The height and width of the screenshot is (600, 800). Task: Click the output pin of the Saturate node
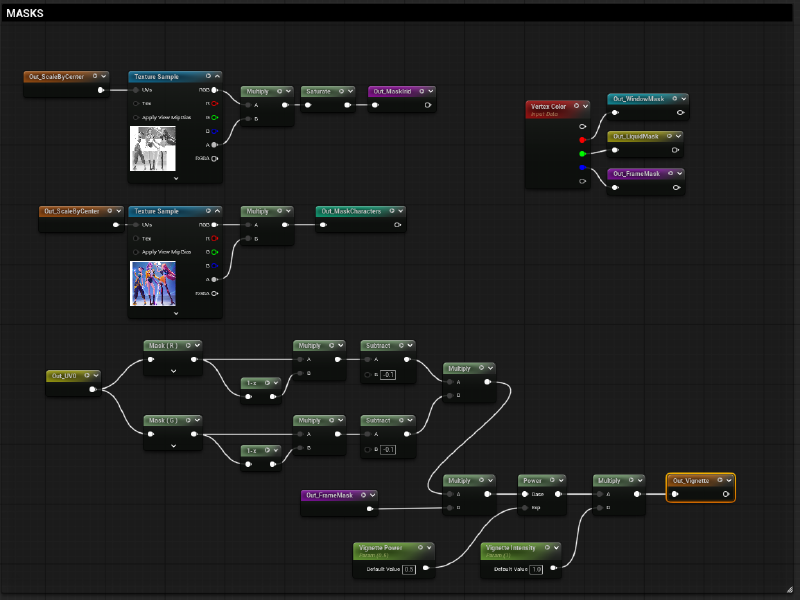coord(349,105)
